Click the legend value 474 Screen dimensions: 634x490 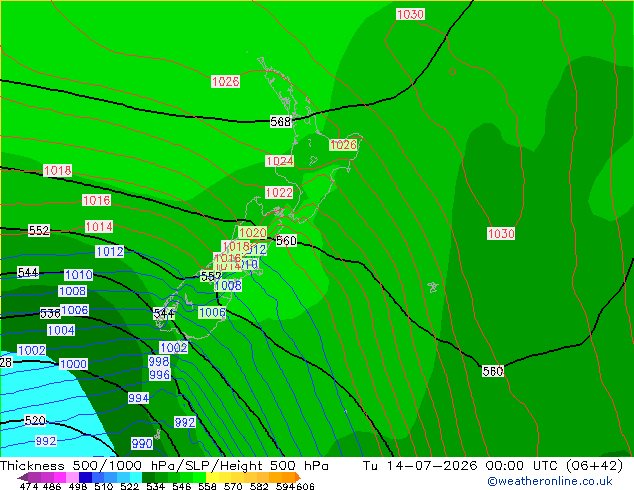(29, 486)
